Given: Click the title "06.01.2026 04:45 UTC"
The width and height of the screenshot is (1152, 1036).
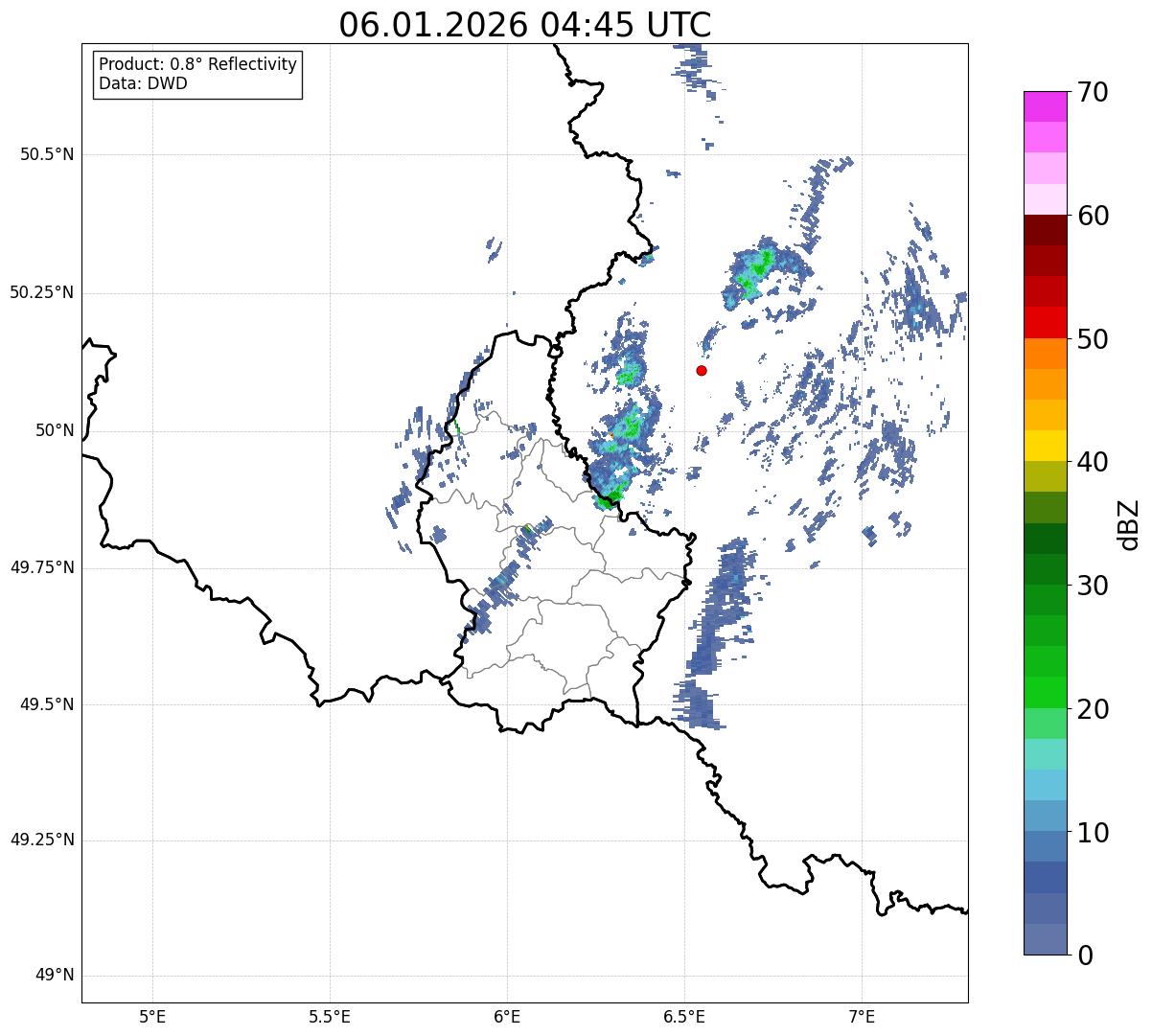Looking at the screenshot, I should [525, 25].
